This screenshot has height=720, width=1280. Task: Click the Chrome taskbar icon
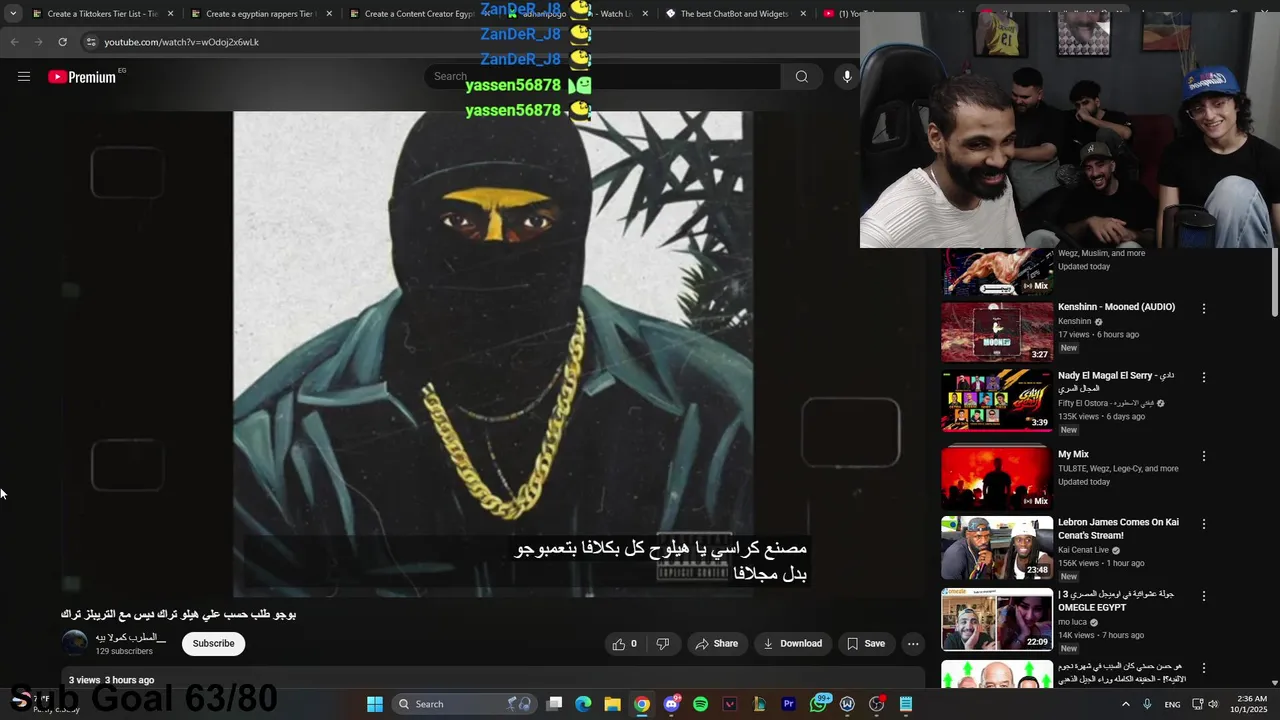click(642, 704)
